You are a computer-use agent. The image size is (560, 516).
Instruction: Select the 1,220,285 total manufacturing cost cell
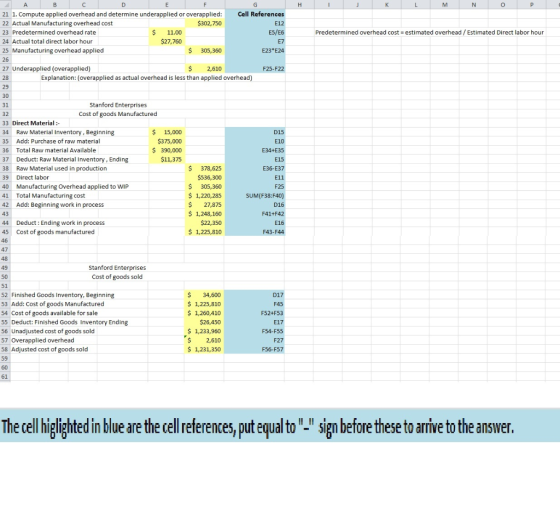205,196
